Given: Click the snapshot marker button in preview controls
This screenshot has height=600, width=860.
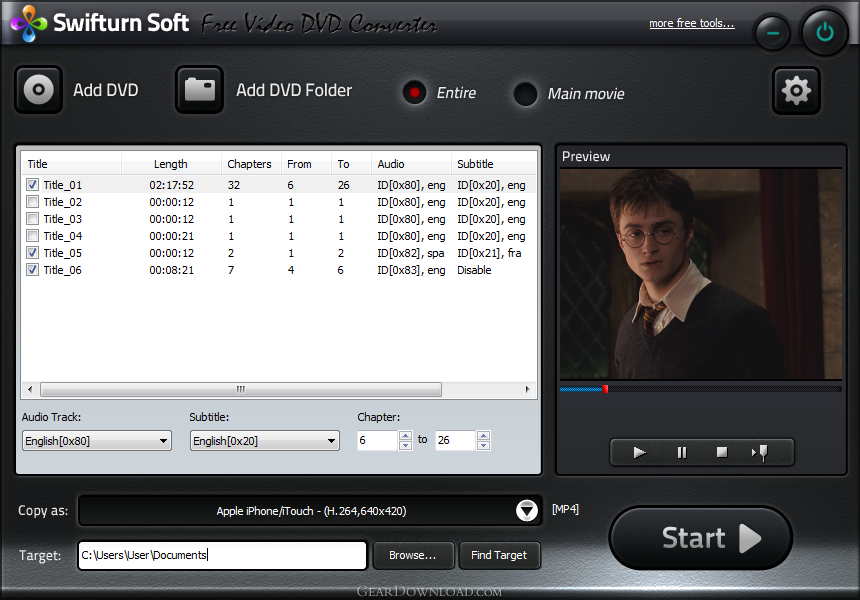Looking at the screenshot, I should (x=760, y=452).
